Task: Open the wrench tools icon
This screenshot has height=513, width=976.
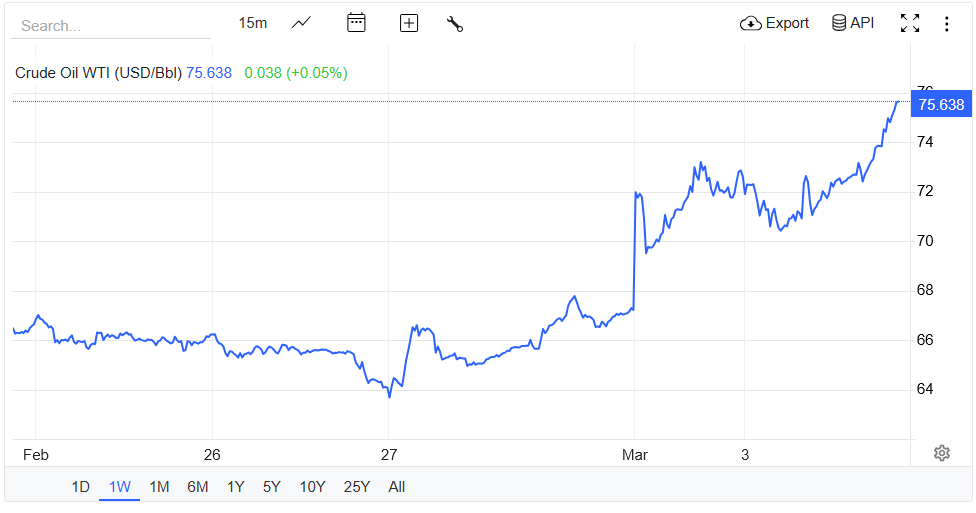Action: (x=455, y=24)
